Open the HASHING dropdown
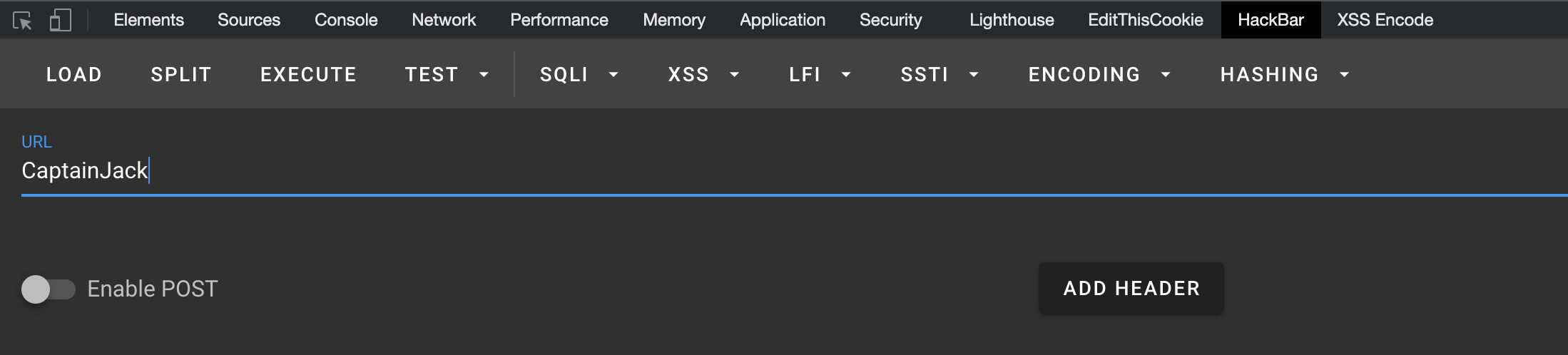The width and height of the screenshot is (1568, 355). 1284,75
